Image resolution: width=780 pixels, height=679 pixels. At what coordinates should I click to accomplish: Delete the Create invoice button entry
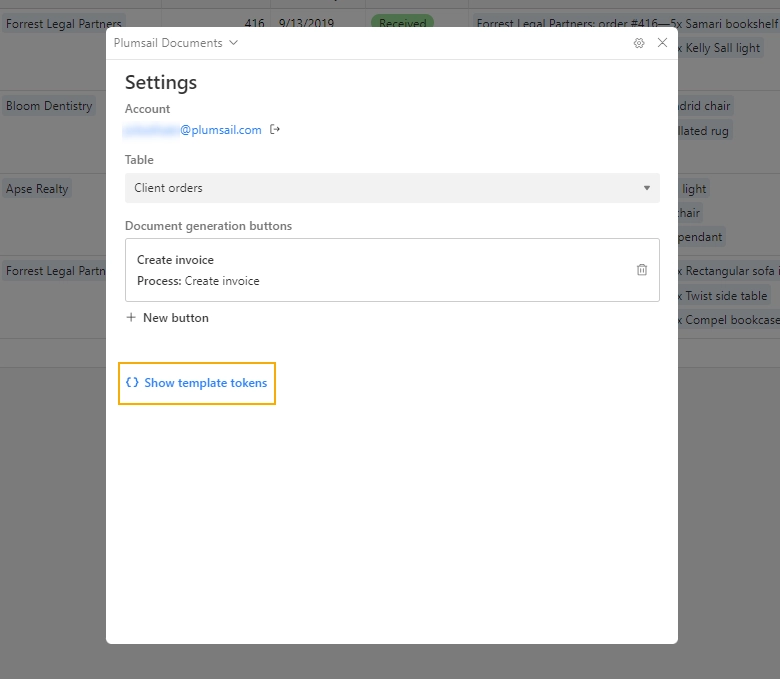[642, 270]
